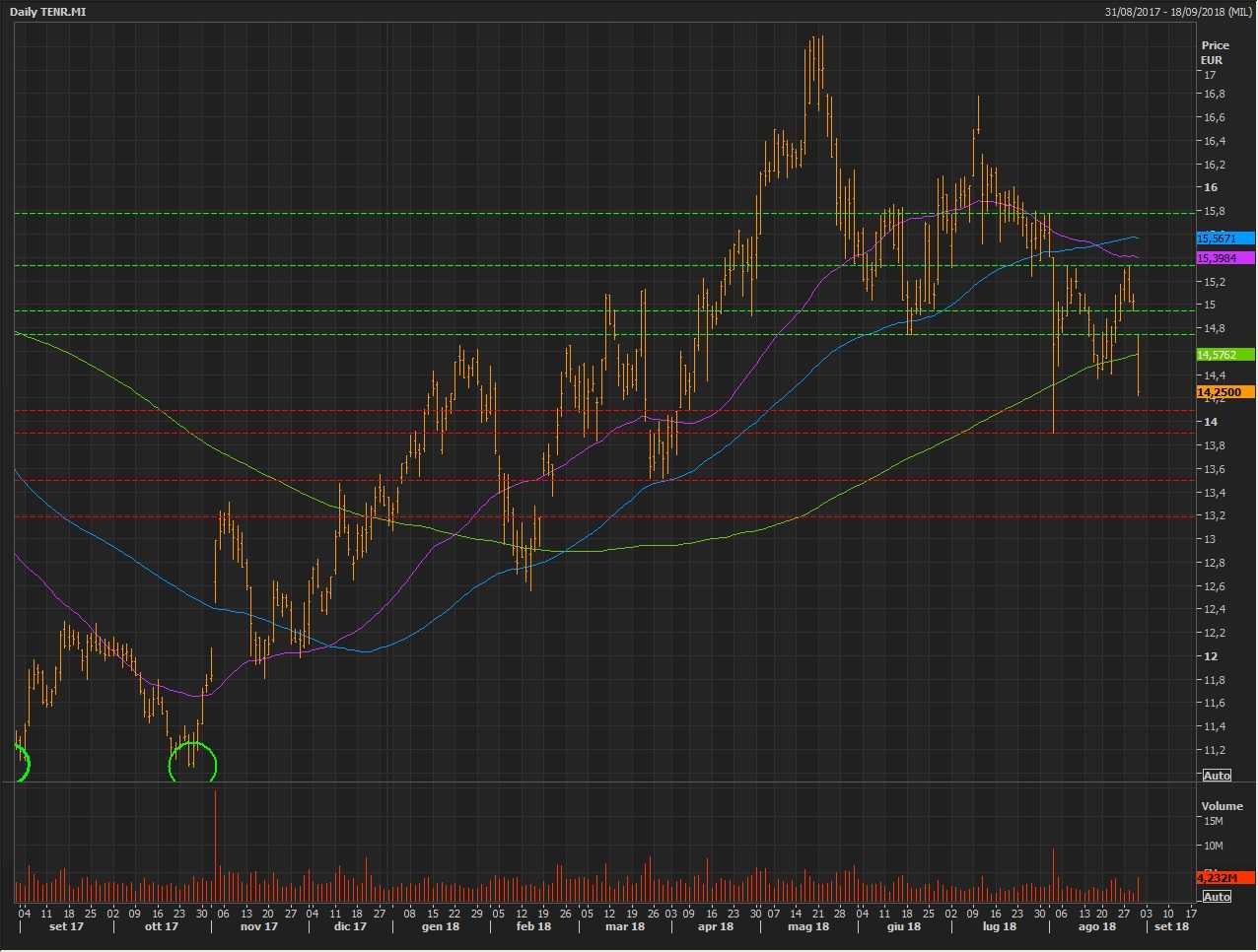
Task: Select the red 4,232M volume tag
Action: [1224, 877]
